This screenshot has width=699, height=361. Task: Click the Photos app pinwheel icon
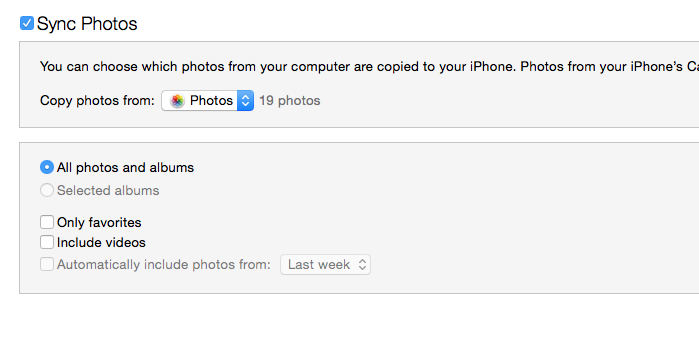pyautogui.click(x=177, y=101)
